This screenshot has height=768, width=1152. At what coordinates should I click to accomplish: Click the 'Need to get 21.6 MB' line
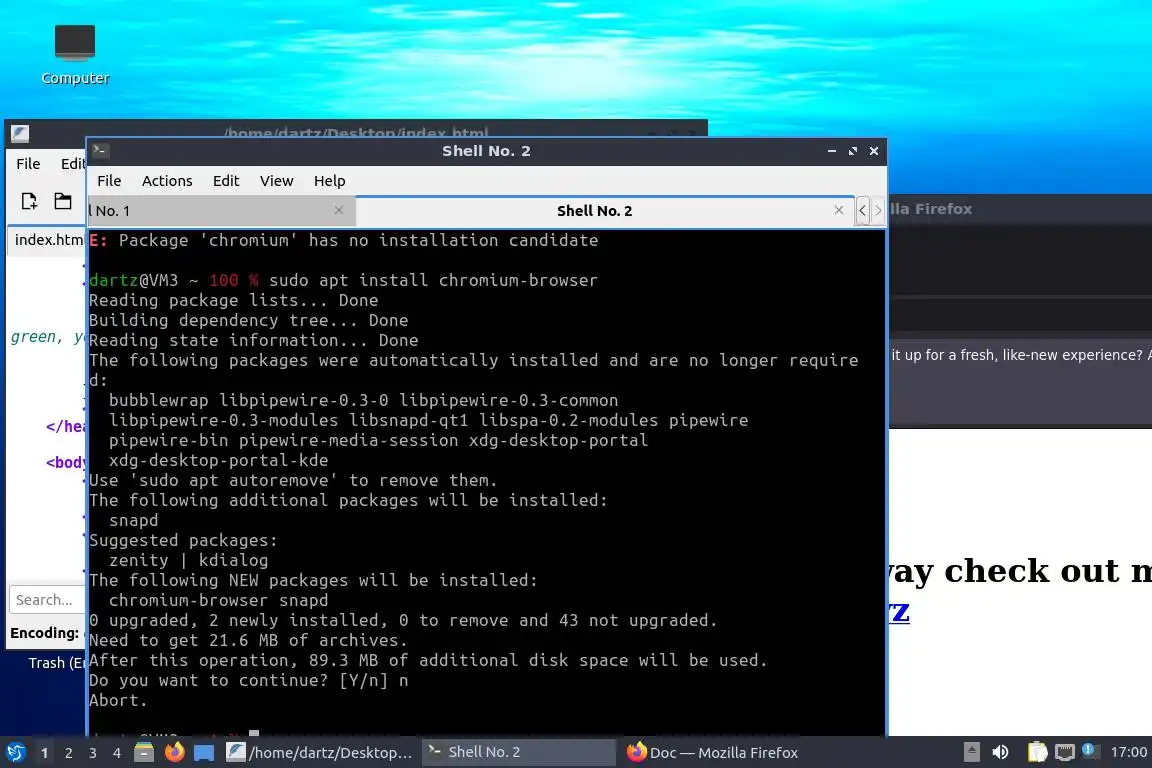248,640
